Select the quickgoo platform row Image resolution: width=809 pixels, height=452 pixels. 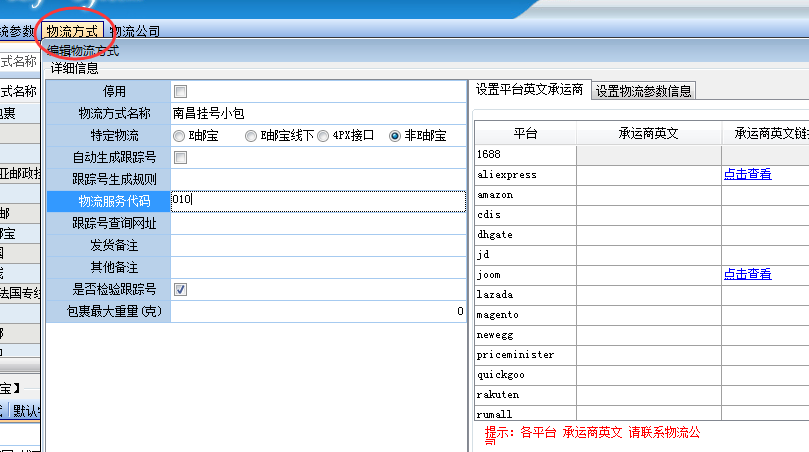coord(525,375)
